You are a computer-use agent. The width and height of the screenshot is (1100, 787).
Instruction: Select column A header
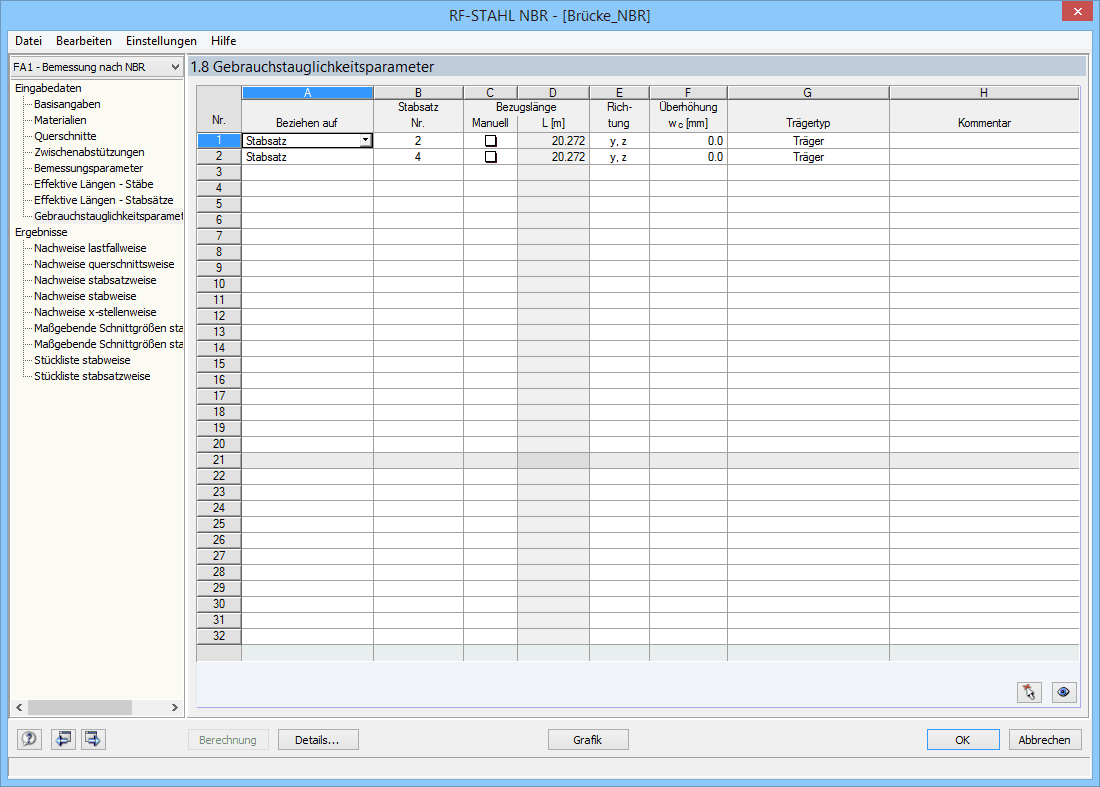(307, 93)
